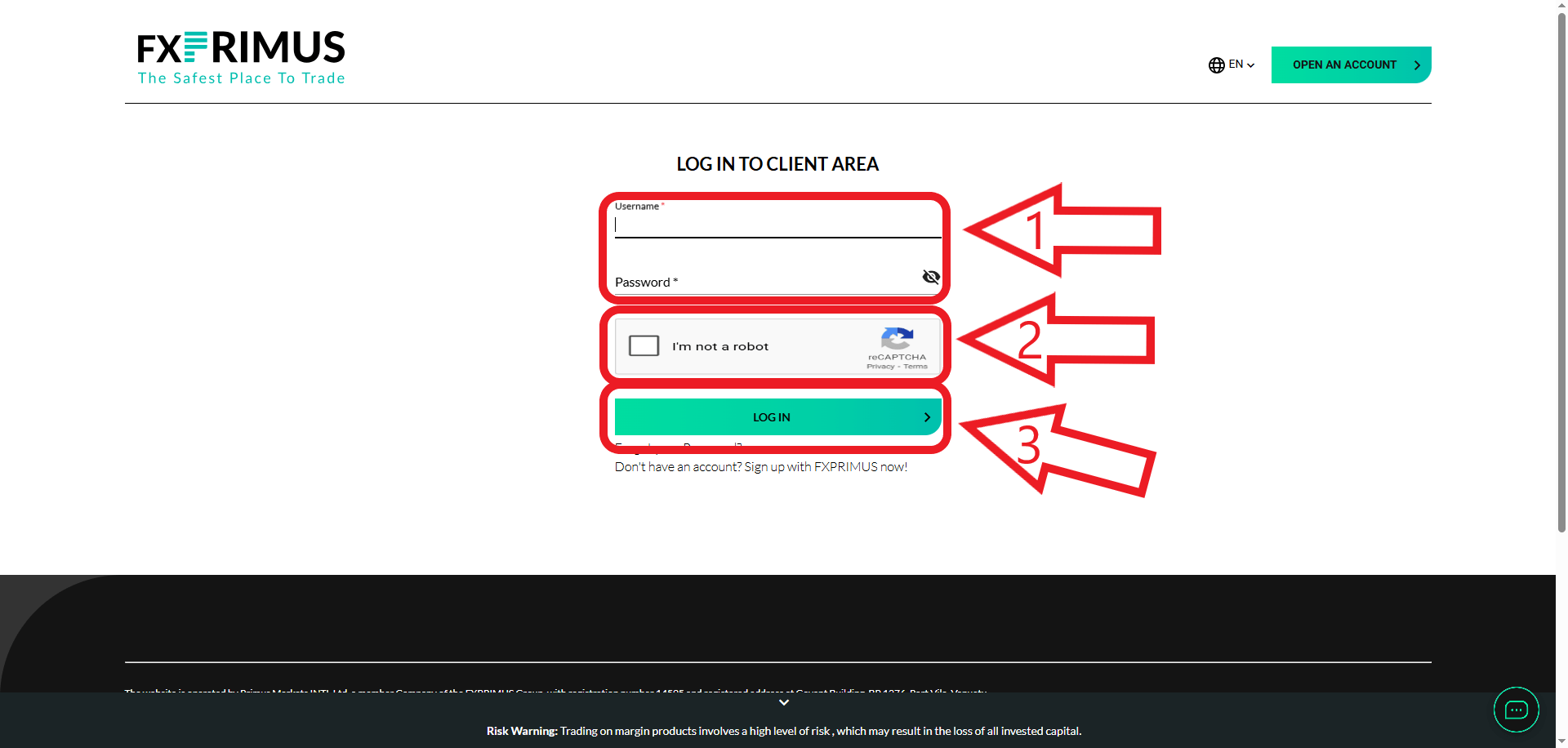This screenshot has width=1568, height=748.
Task: Select the EN language label
Action: click(x=1236, y=65)
